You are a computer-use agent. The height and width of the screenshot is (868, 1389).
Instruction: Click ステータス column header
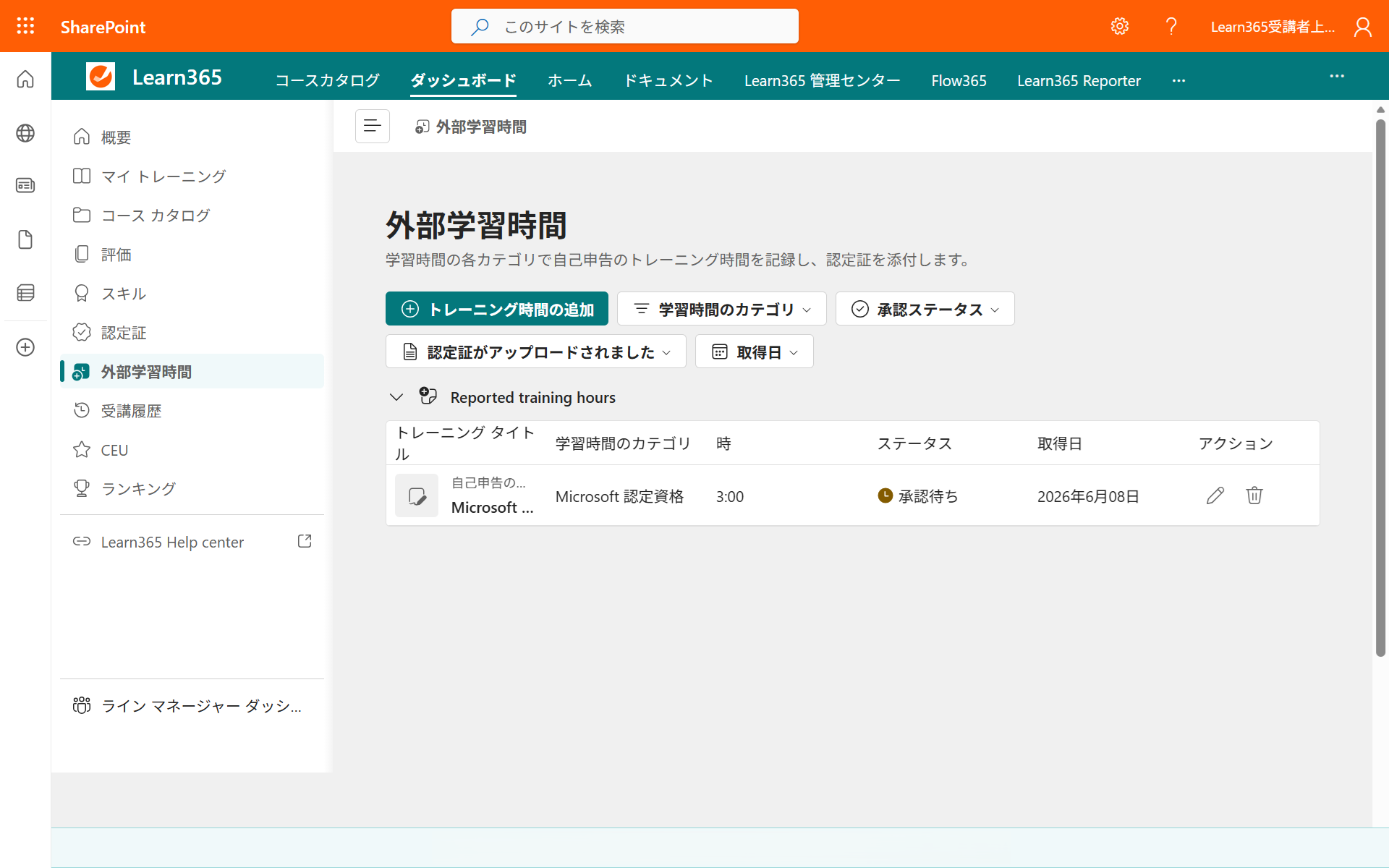[914, 443]
